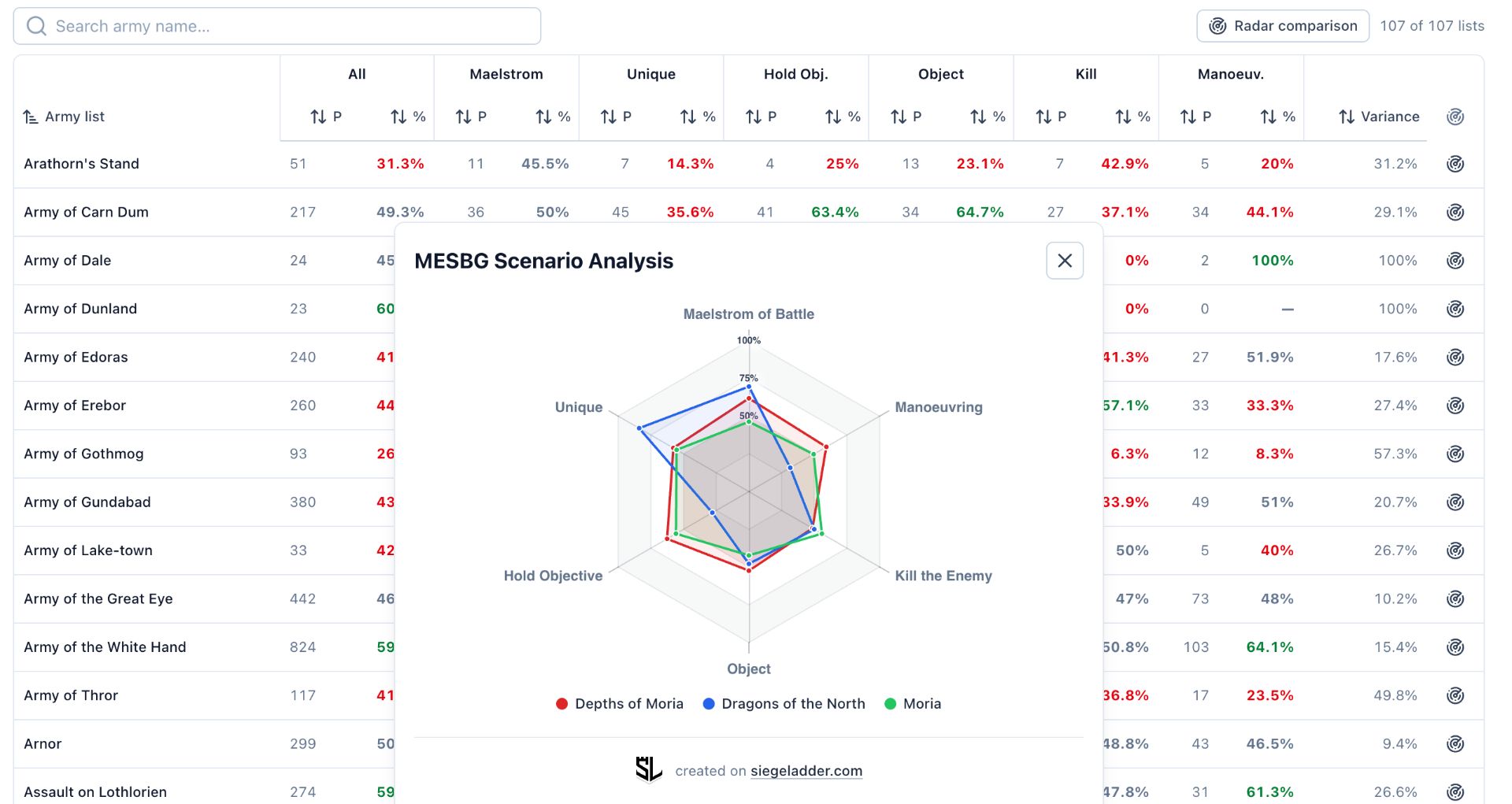Image resolution: width=1512 pixels, height=804 pixels.
Task: Sort by All games played column
Action: pos(326,117)
